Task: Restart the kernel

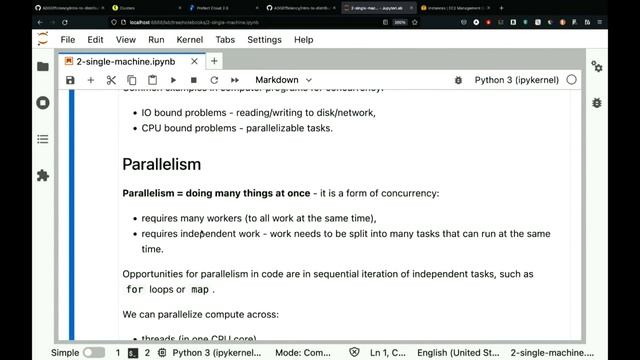Action: click(214, 80)
